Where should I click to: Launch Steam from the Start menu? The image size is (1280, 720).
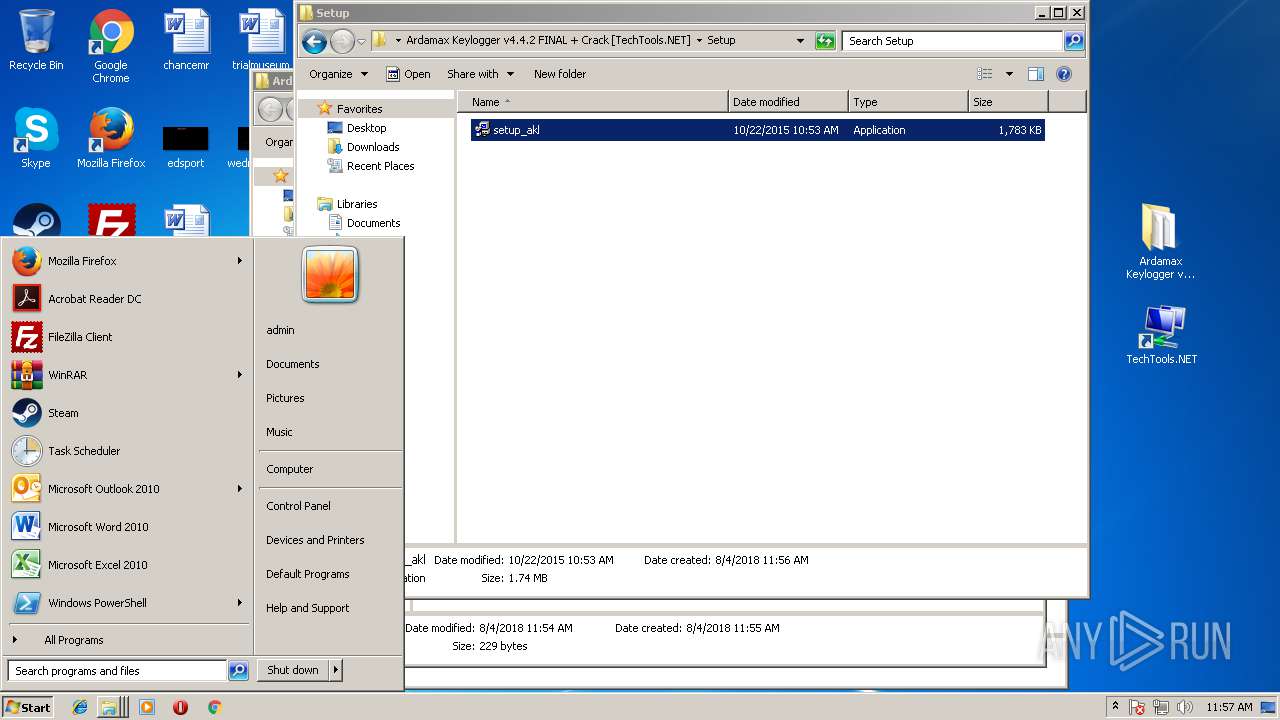pos(128,413)
